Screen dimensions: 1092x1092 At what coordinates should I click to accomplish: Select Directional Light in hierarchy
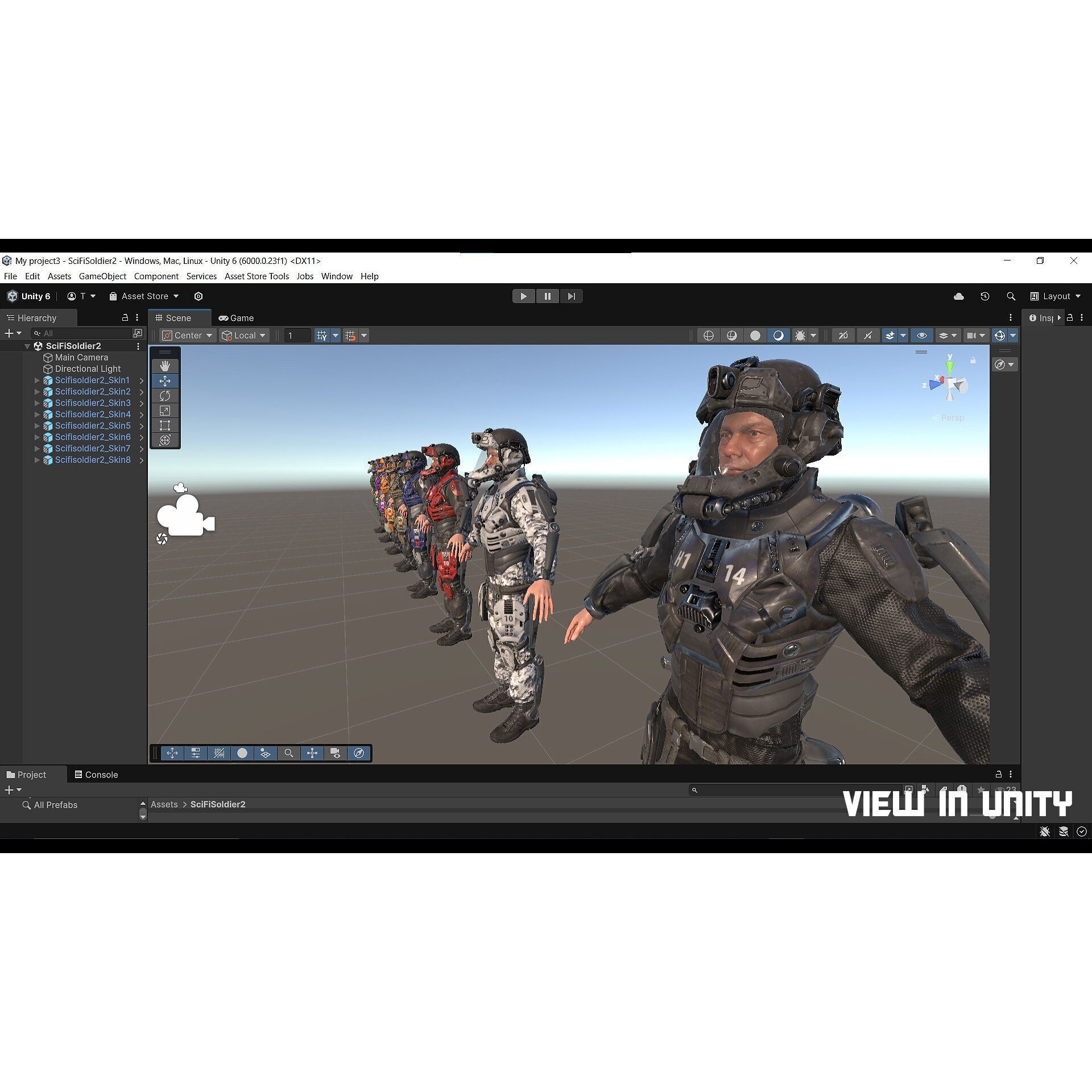coord(88,369)
